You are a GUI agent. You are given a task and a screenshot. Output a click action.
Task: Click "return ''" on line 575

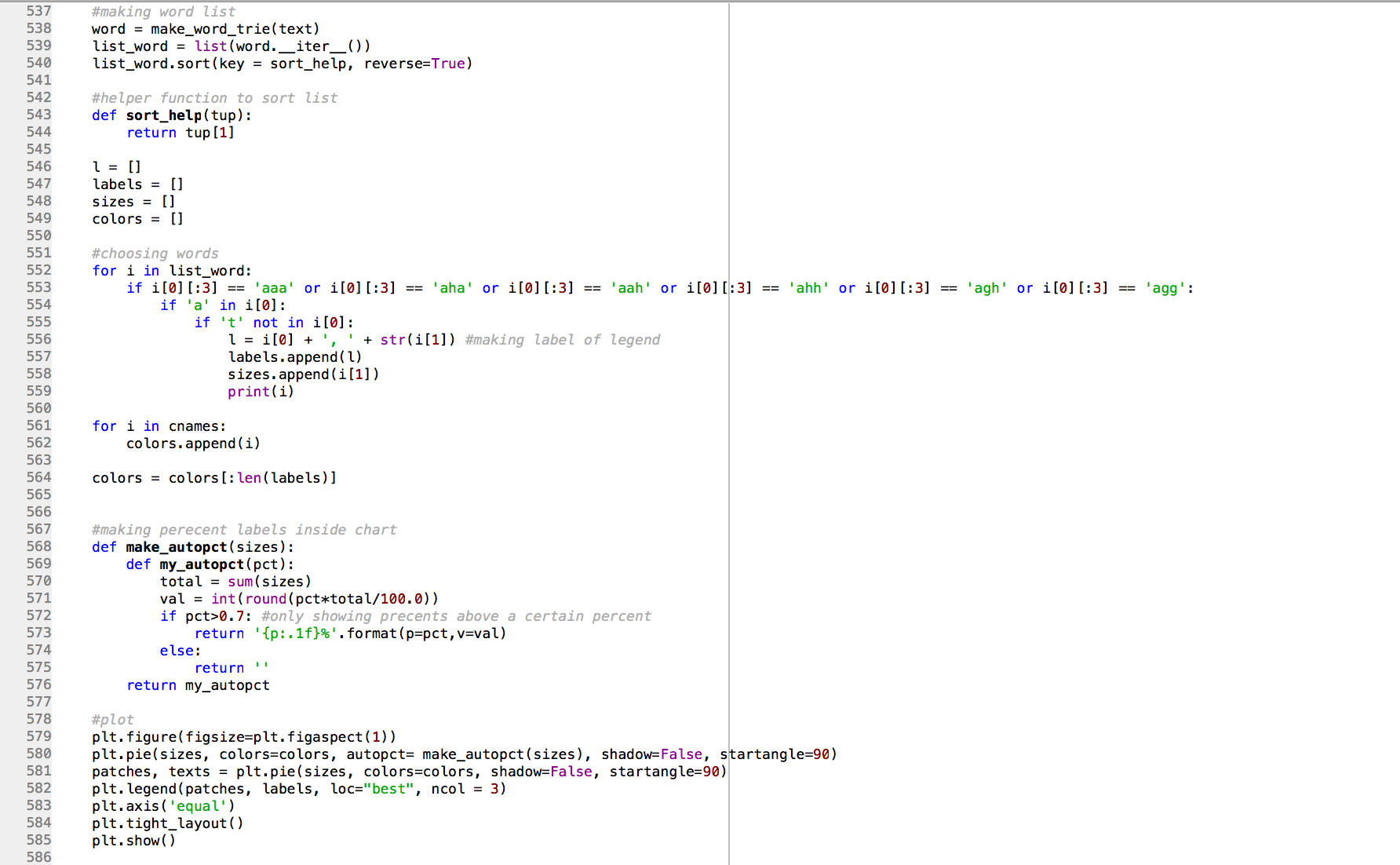232,668
